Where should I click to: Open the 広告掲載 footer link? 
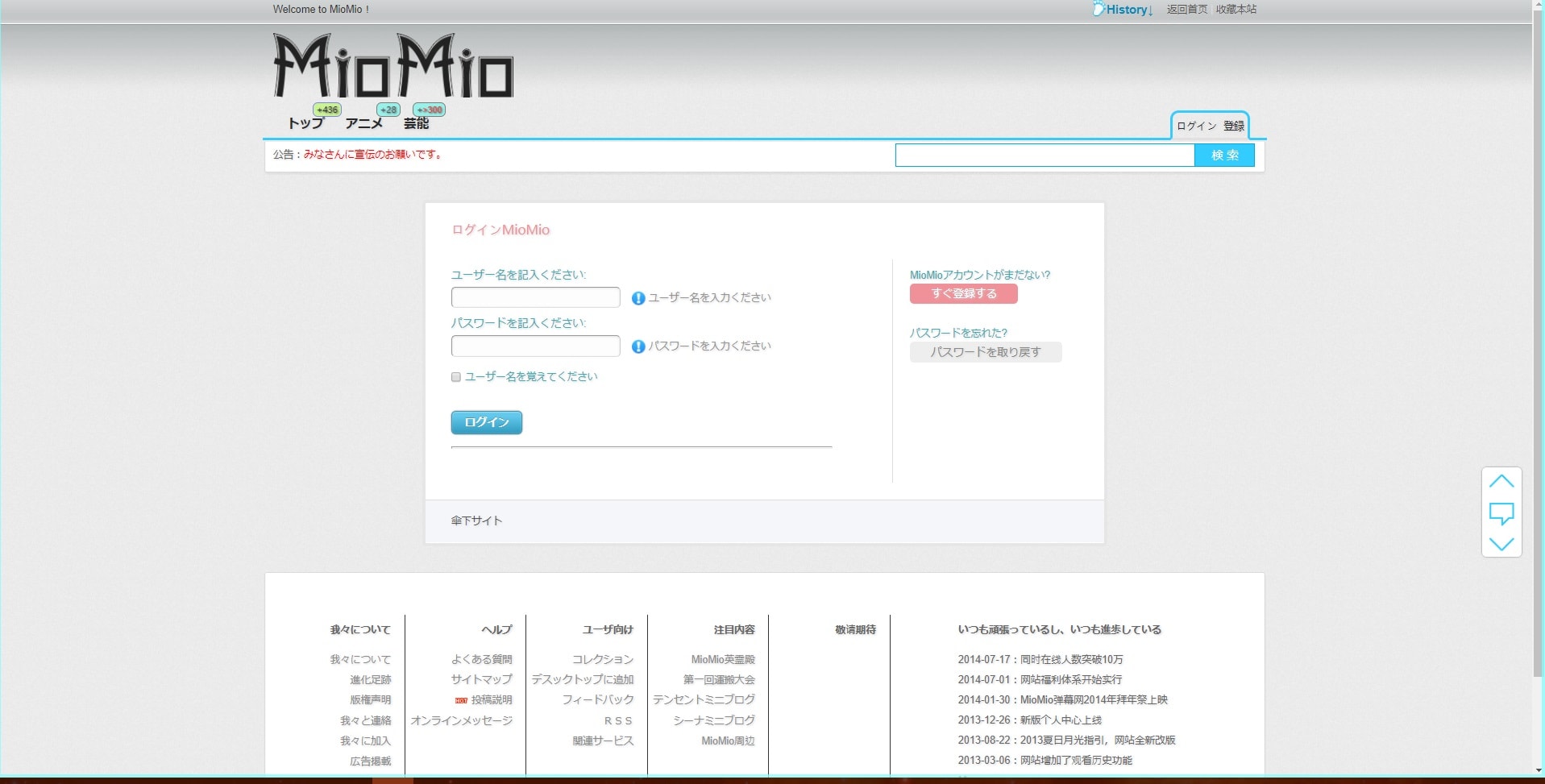click(x=371, y=761)
